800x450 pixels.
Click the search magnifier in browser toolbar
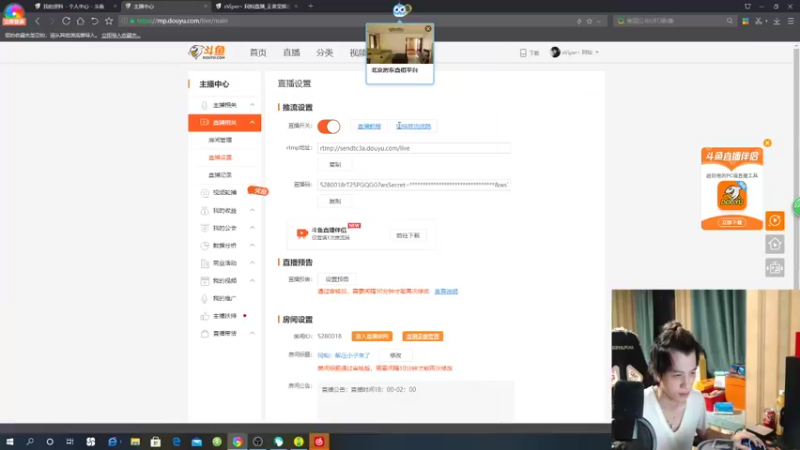(730, 21)
